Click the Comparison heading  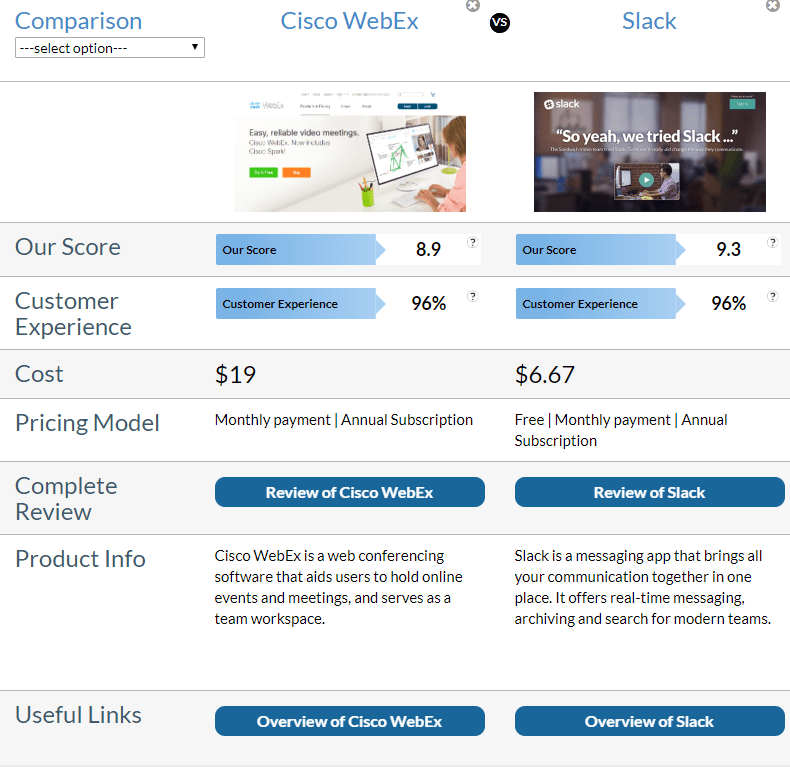click(x=79, y=21)
